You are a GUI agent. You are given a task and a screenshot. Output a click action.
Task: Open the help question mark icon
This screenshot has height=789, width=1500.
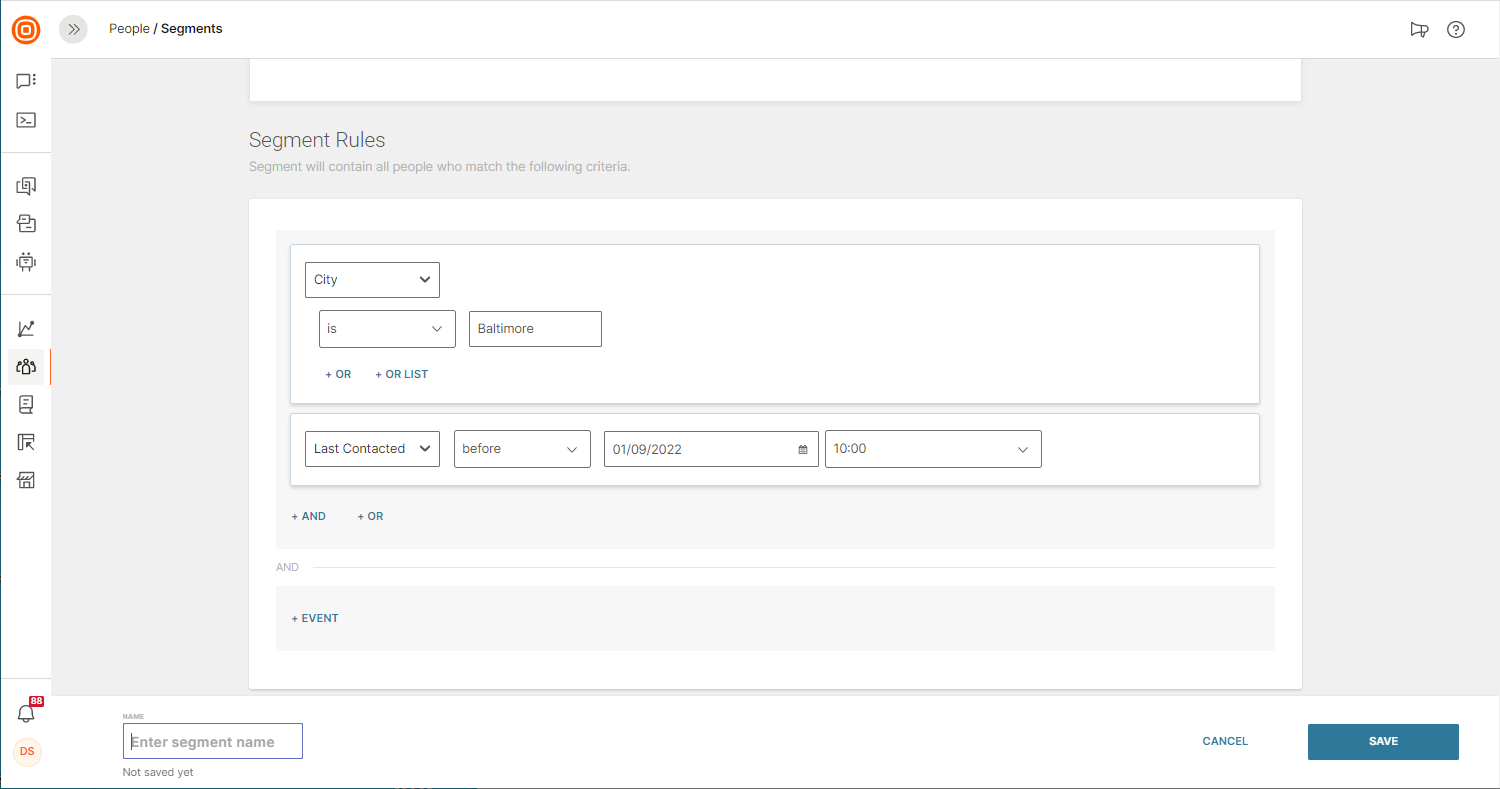click(1456, 30)
